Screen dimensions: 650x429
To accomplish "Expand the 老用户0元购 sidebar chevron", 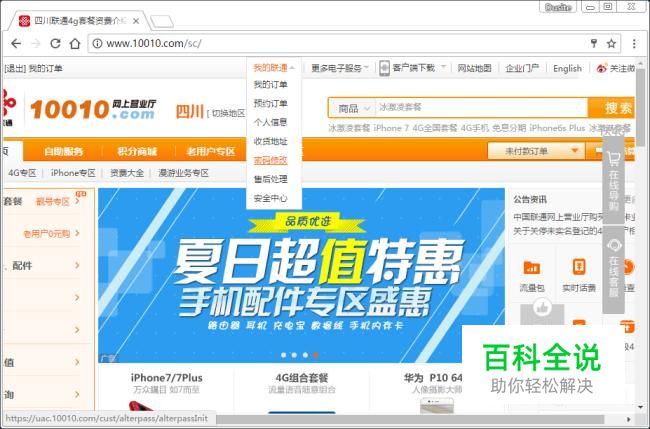I will [78, 233].
